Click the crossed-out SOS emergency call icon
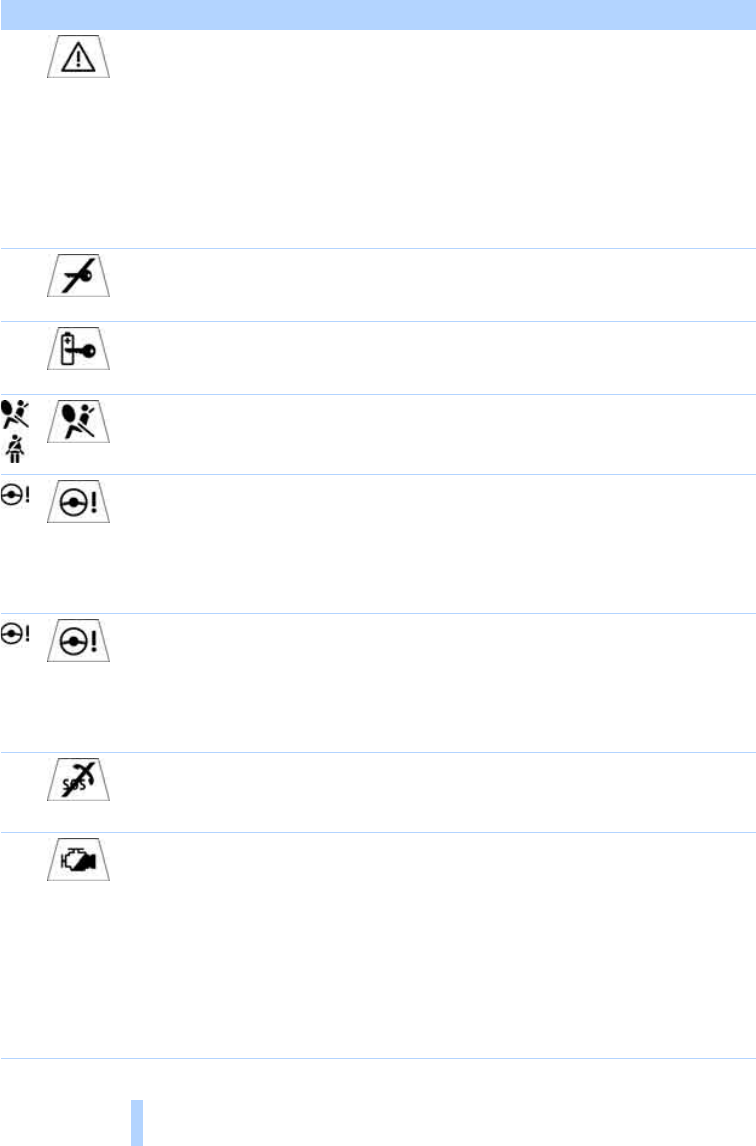This screenshot has width=756, height=1146. coord(78,779)
